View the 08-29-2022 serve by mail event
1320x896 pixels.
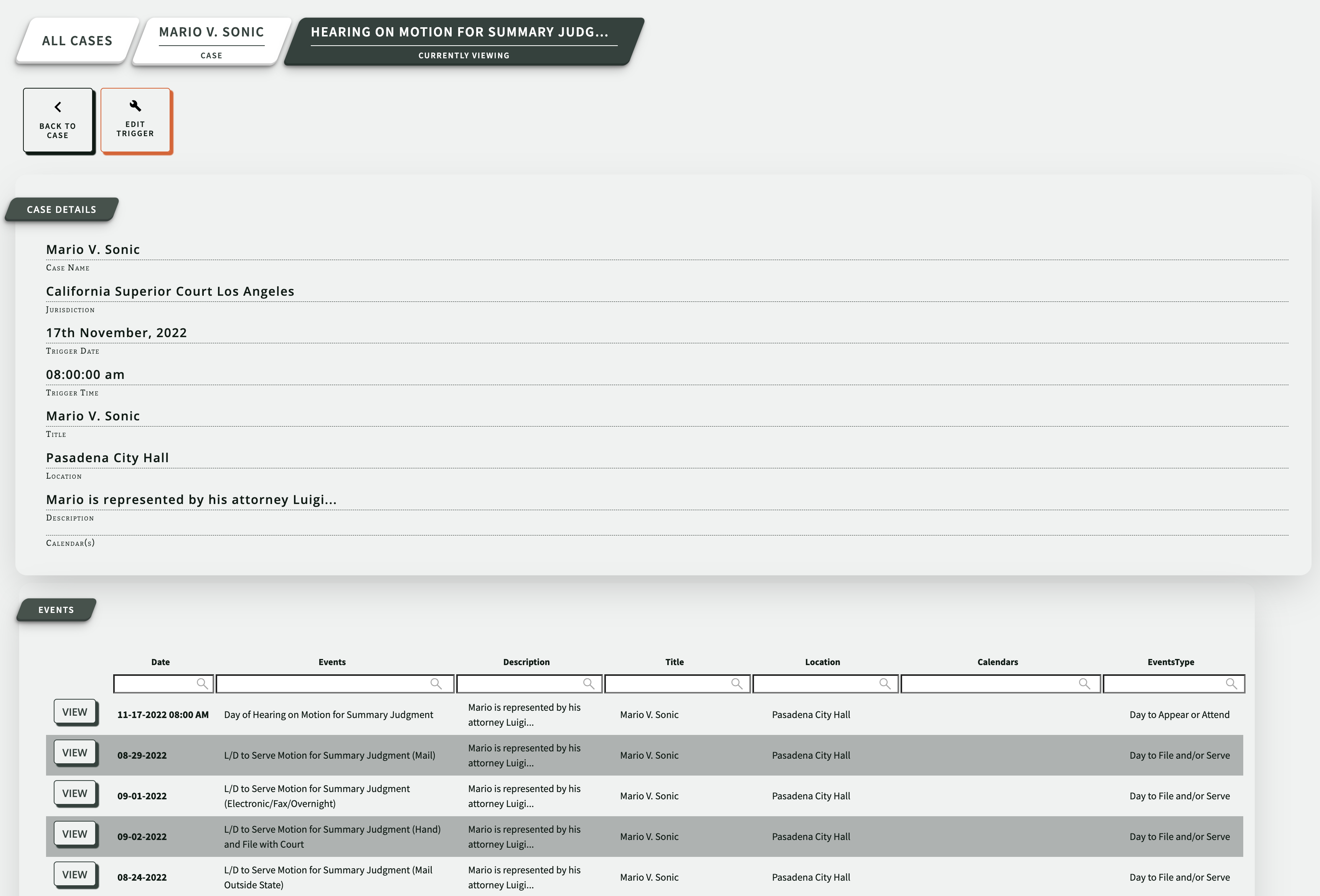(75, 753)
